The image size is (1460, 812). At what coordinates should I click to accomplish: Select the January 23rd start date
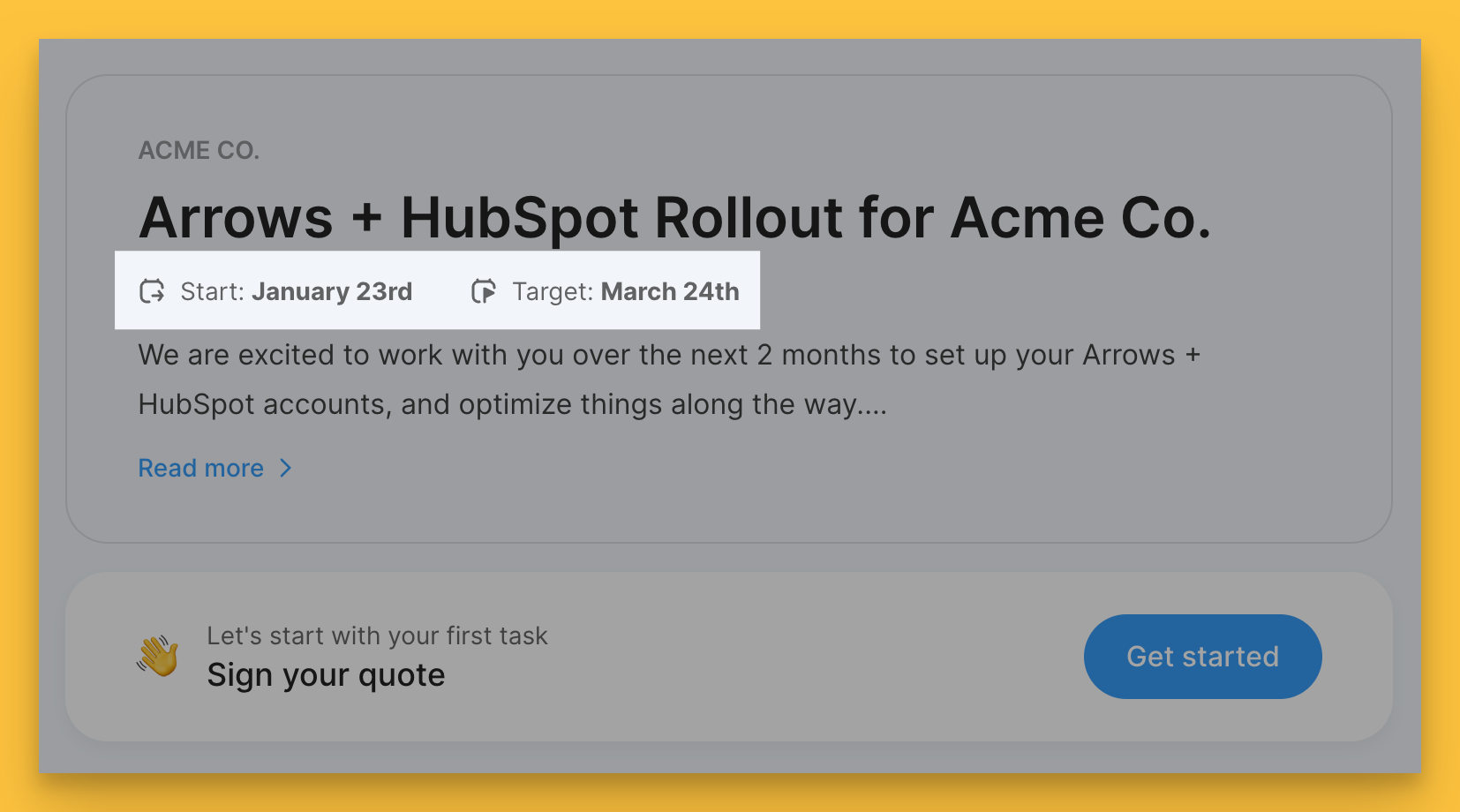click(x=332, y=291)
